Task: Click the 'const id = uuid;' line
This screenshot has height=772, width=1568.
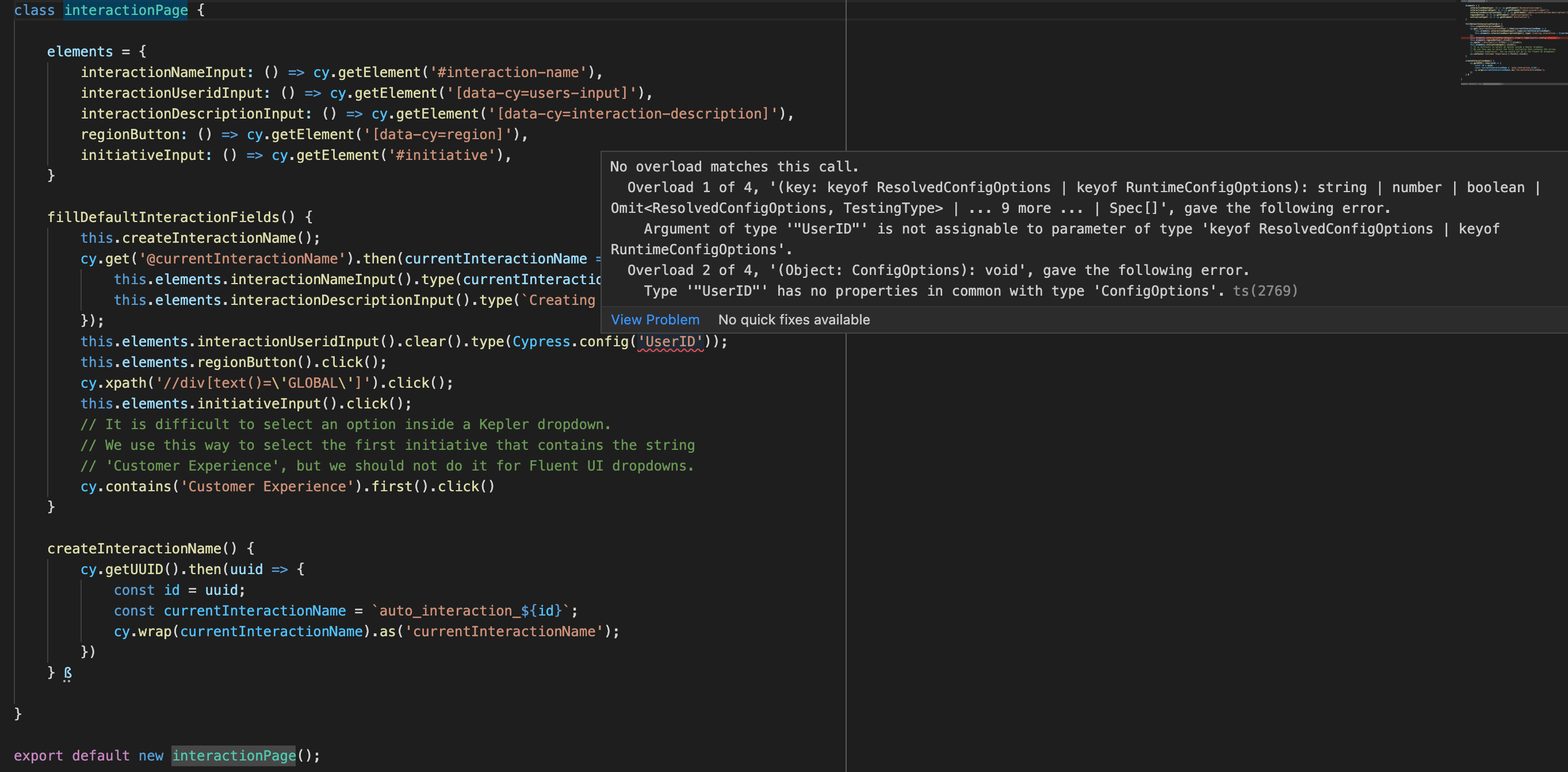Action: pyautogui.click(x=179, y=590)
